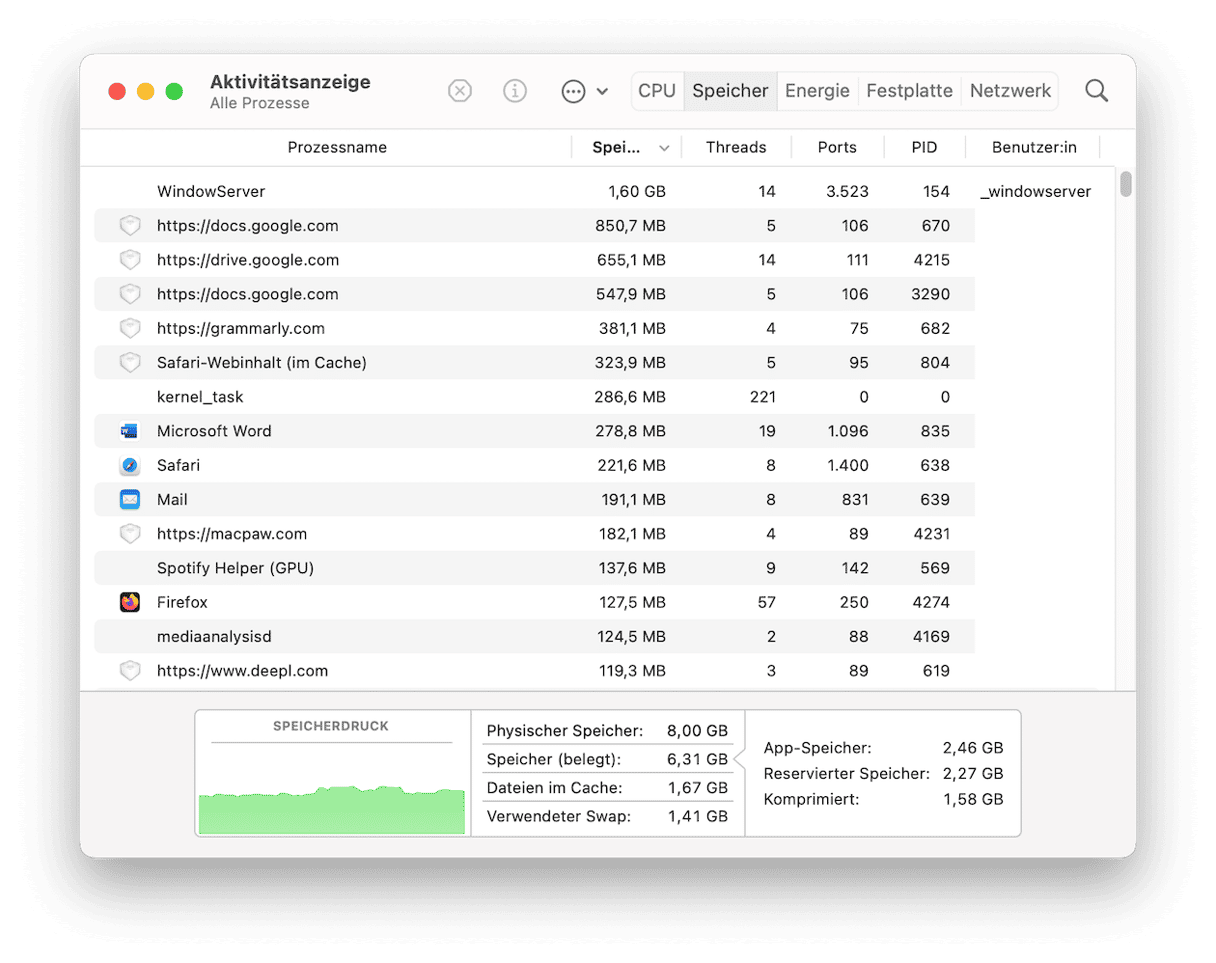This screenshot has width=1216, height=963.
Task: Select the Safari compass icon
Action: 130,465
